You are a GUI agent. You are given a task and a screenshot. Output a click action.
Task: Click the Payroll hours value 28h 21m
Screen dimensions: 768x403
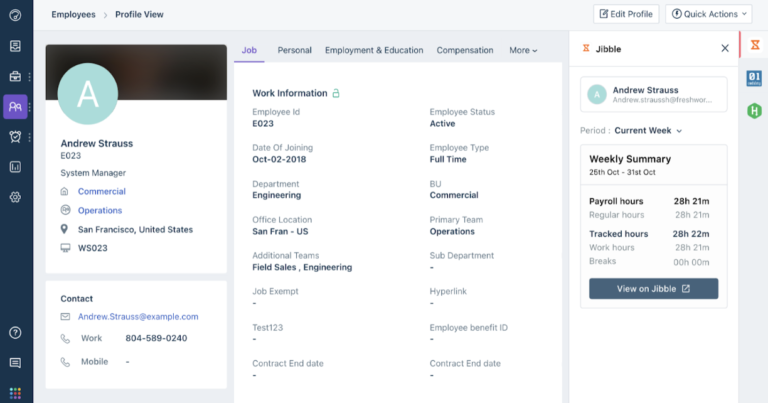(x=691, y=201)
